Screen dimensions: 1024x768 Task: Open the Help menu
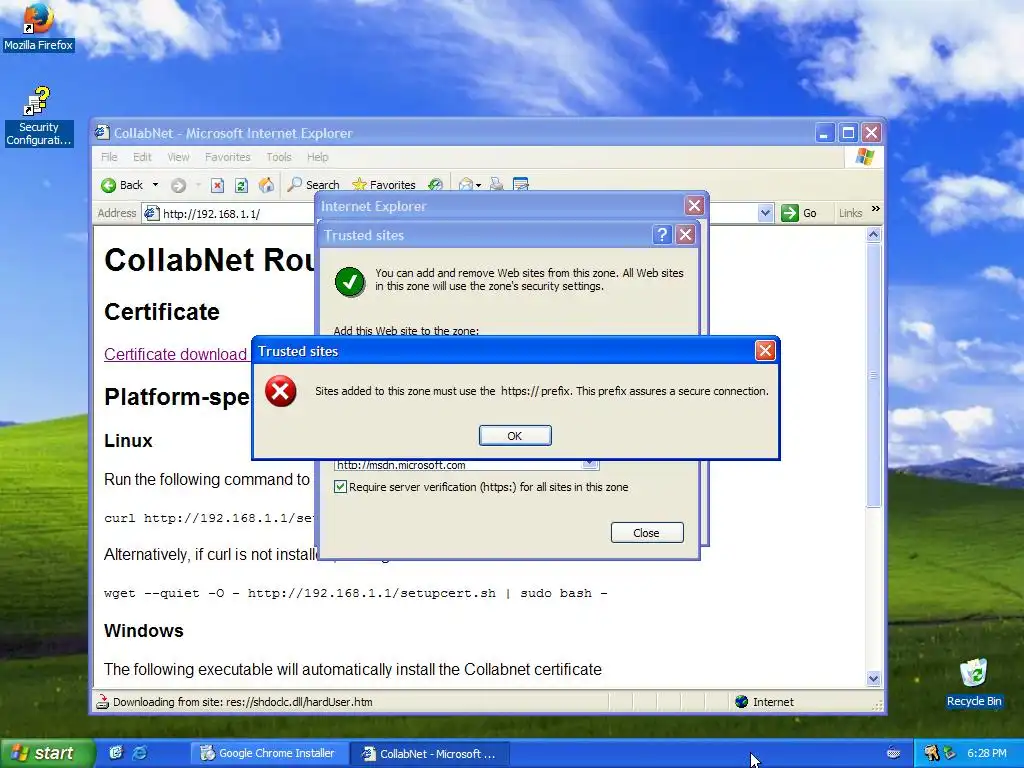(x=317, y=157)
